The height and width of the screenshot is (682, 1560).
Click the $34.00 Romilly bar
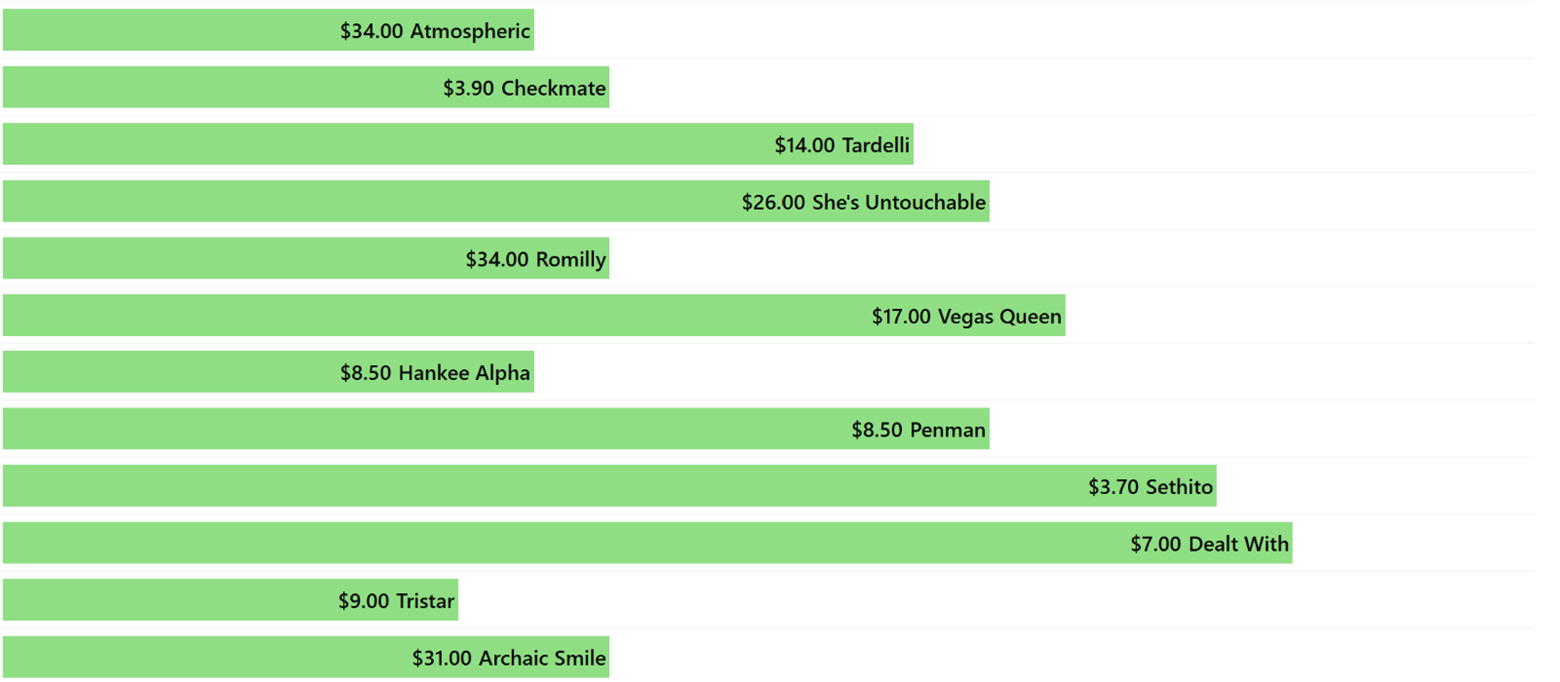tap(306, 258)
